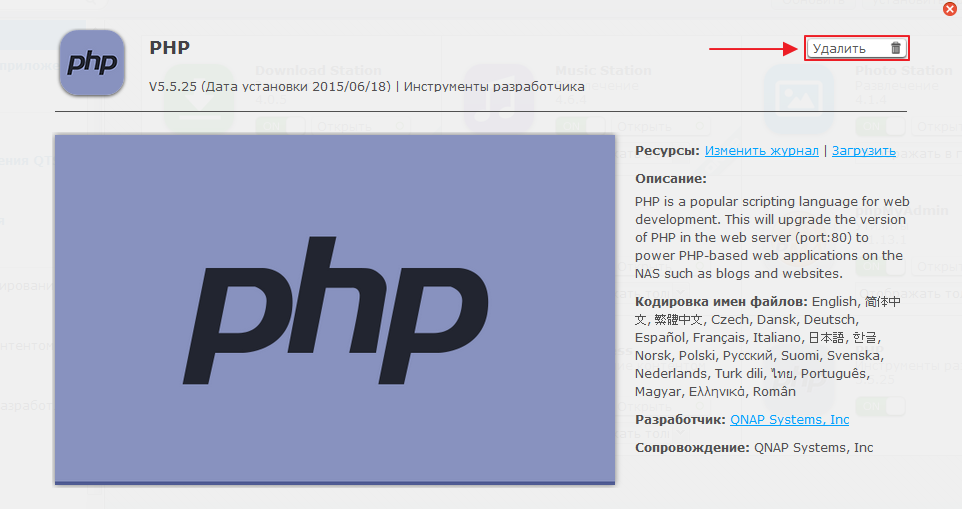
Task: Click the Кодировка имен файлов label
Action: click(x=721, y=302)
